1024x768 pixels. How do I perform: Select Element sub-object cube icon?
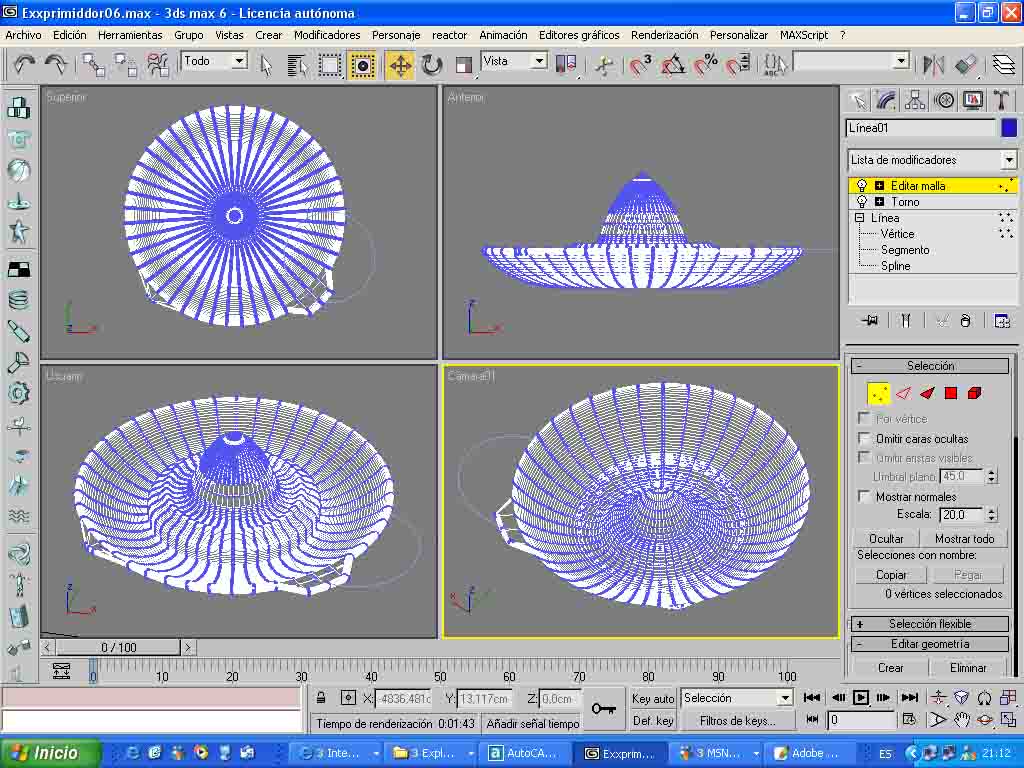pyautogui.click(x=974, y=393)
